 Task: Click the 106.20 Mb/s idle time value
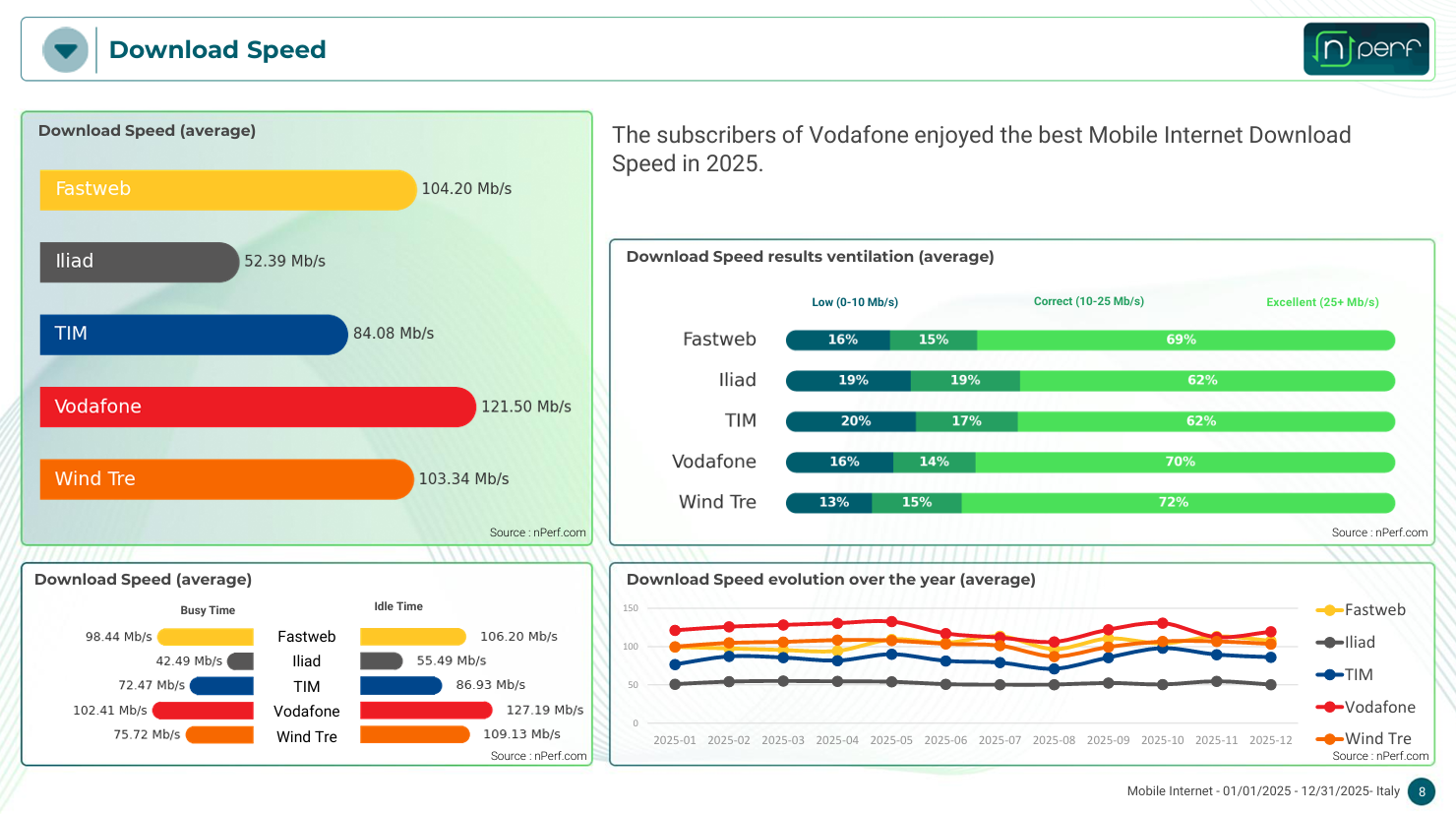[x=518, y=637]
